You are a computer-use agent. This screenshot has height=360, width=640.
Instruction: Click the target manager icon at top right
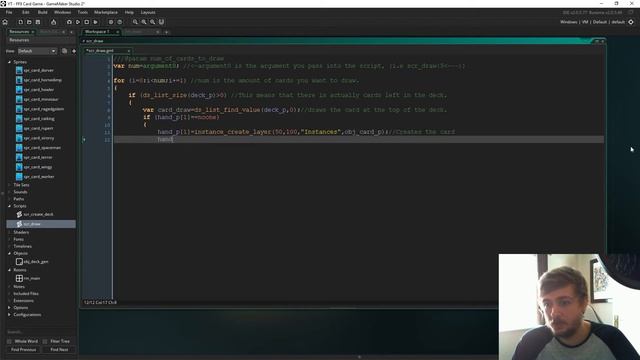coord(631,22)
